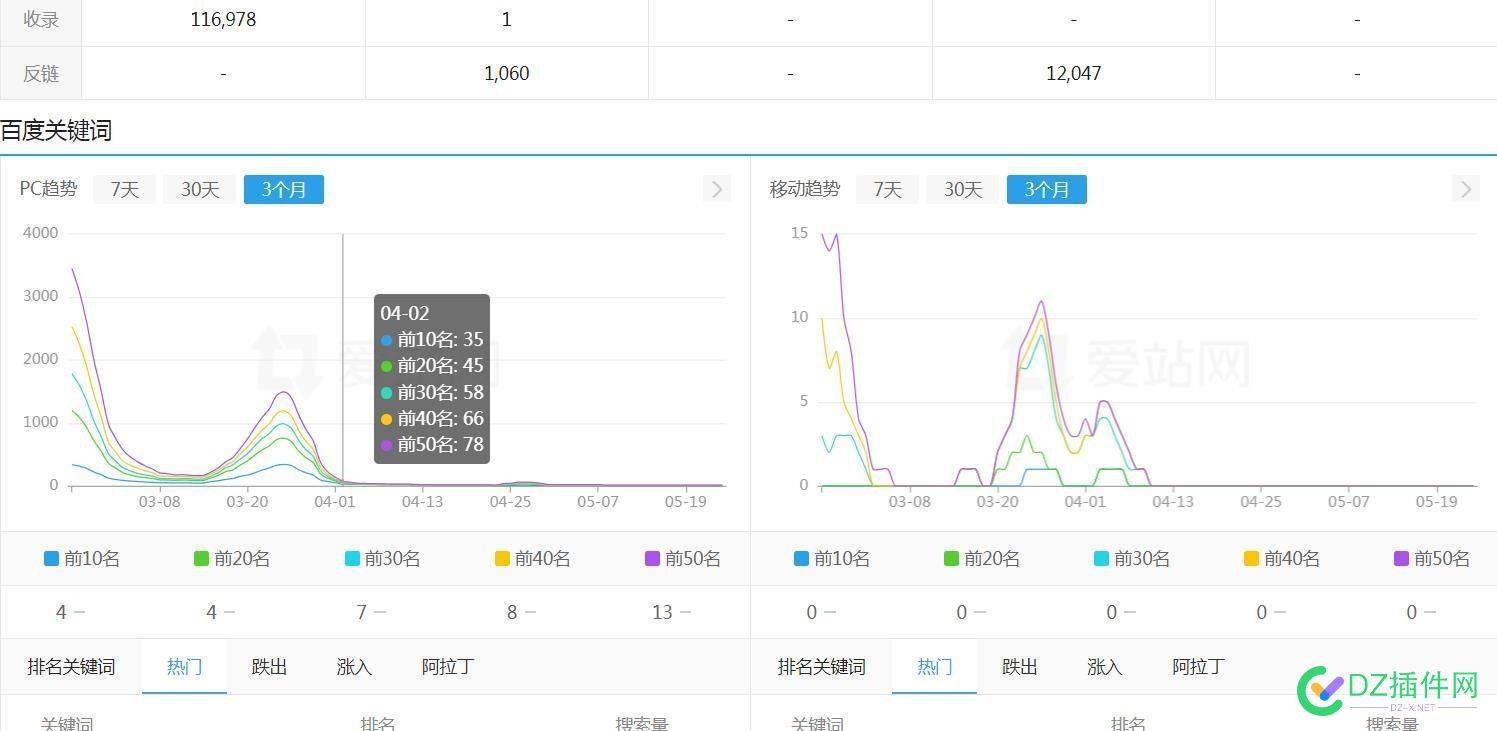The width and height of the screenshot is (1497, 731).
Task: Click next arrow in PC趋势 panel
Action: point(716,189)
